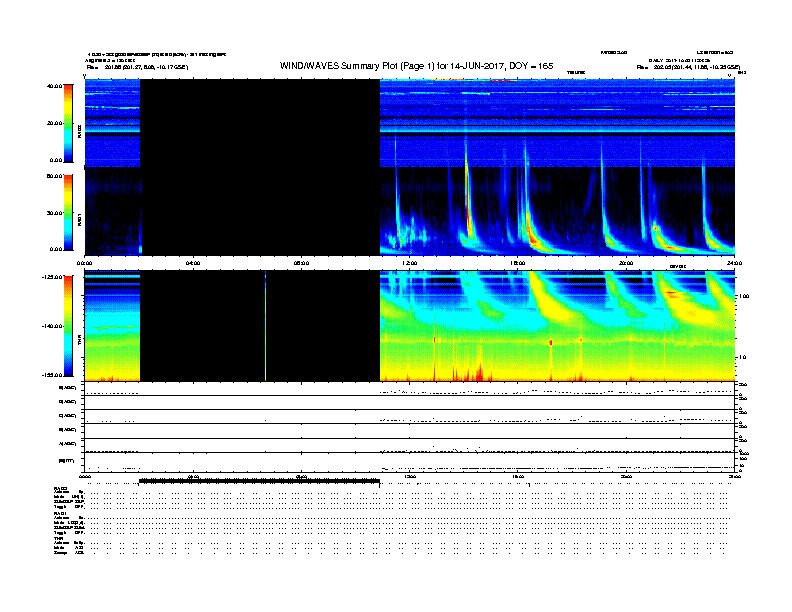The width and height of the screenshot is (792, 612).
Task: Click the 04:00 tick below the RAD1 spectrogram
Action: (193, 263)
